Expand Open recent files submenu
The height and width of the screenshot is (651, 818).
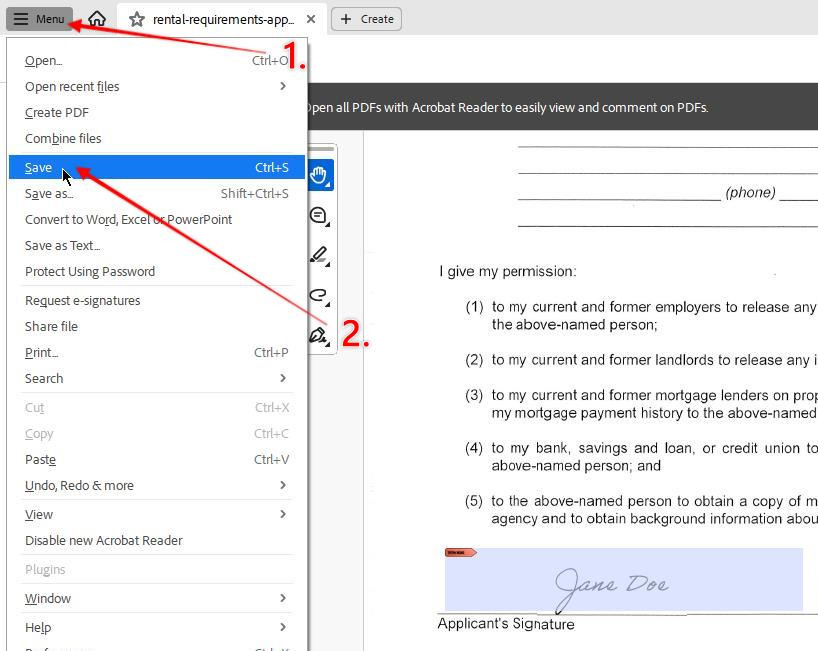coord(157,87)
